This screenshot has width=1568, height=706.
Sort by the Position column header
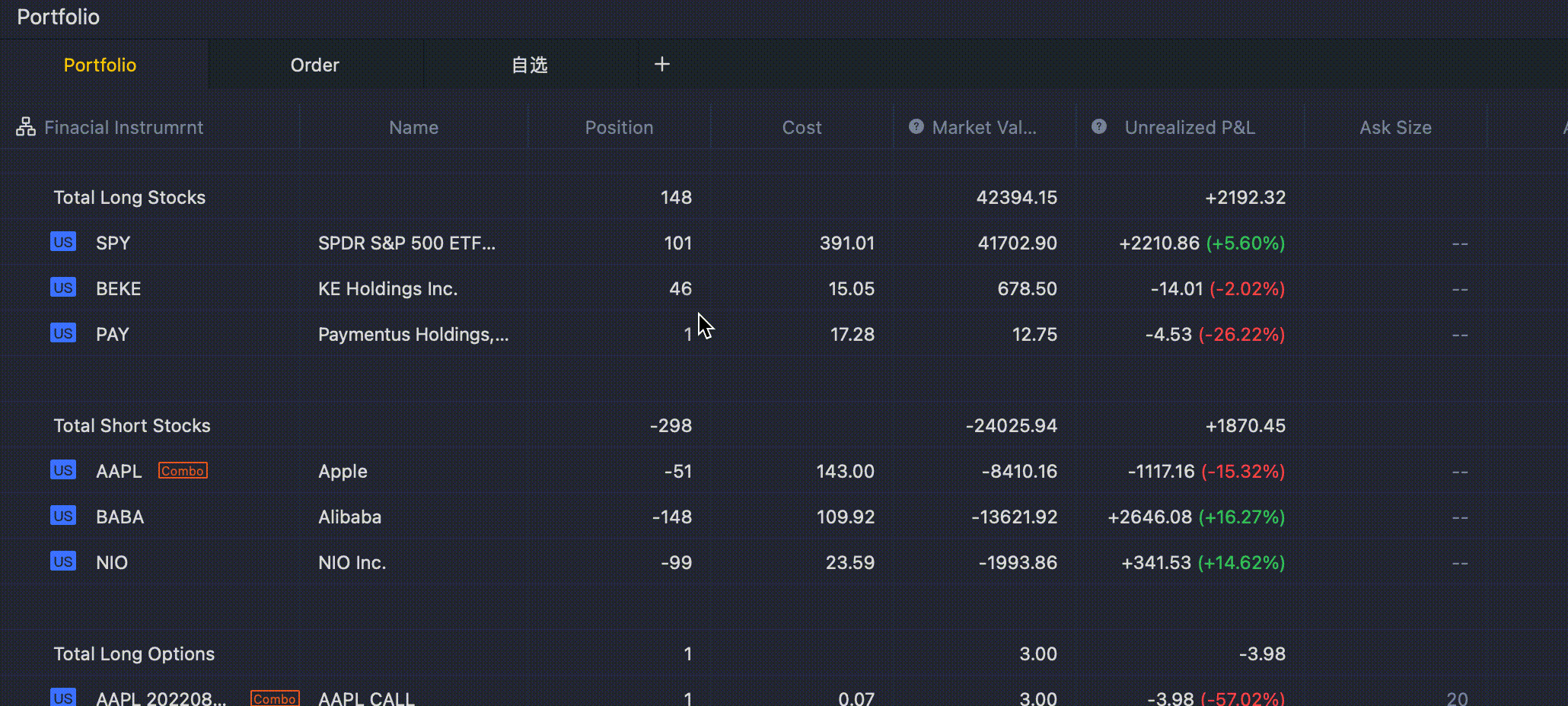620,127
